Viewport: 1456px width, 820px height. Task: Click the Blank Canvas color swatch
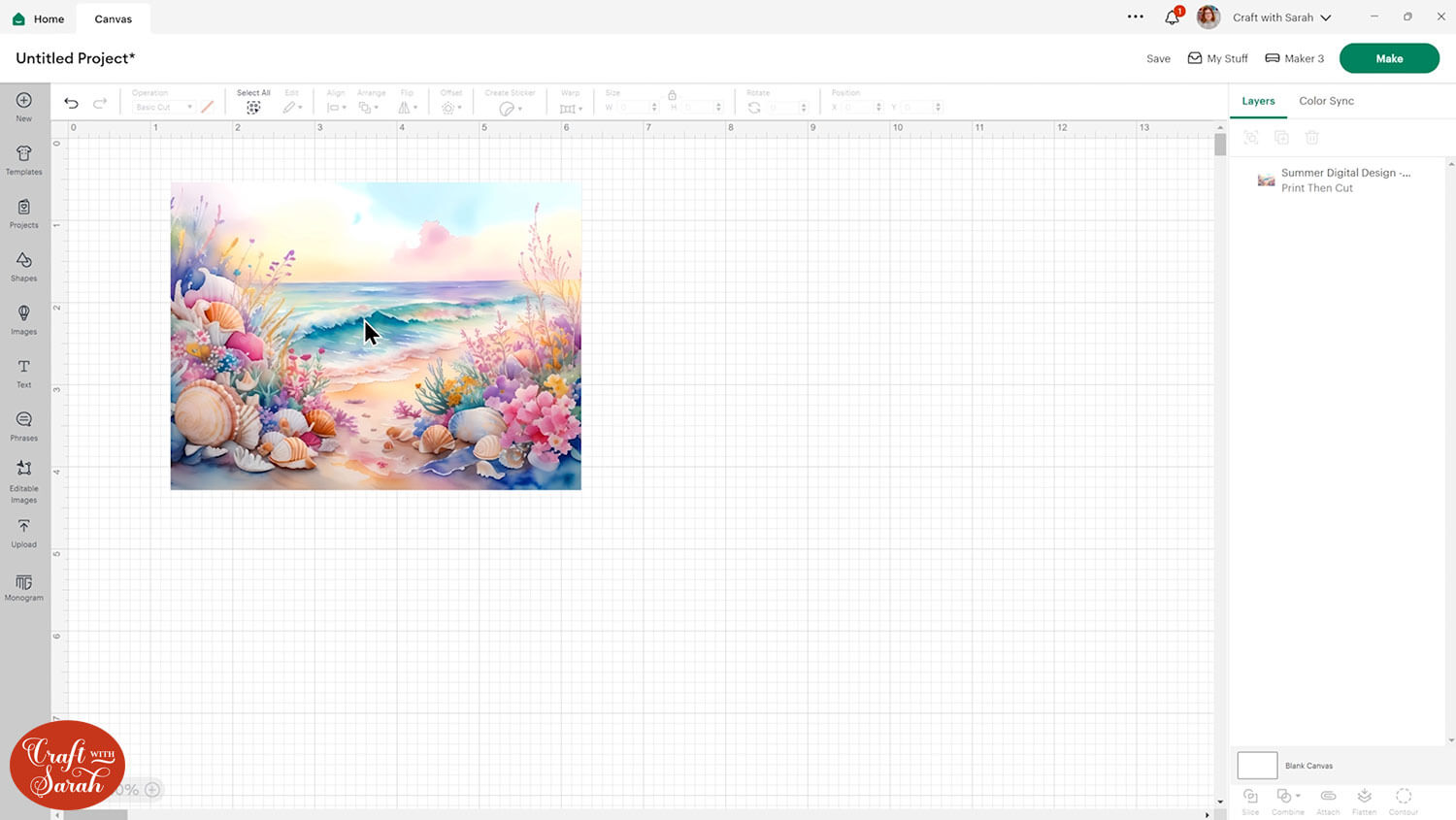coord(1257,765)
